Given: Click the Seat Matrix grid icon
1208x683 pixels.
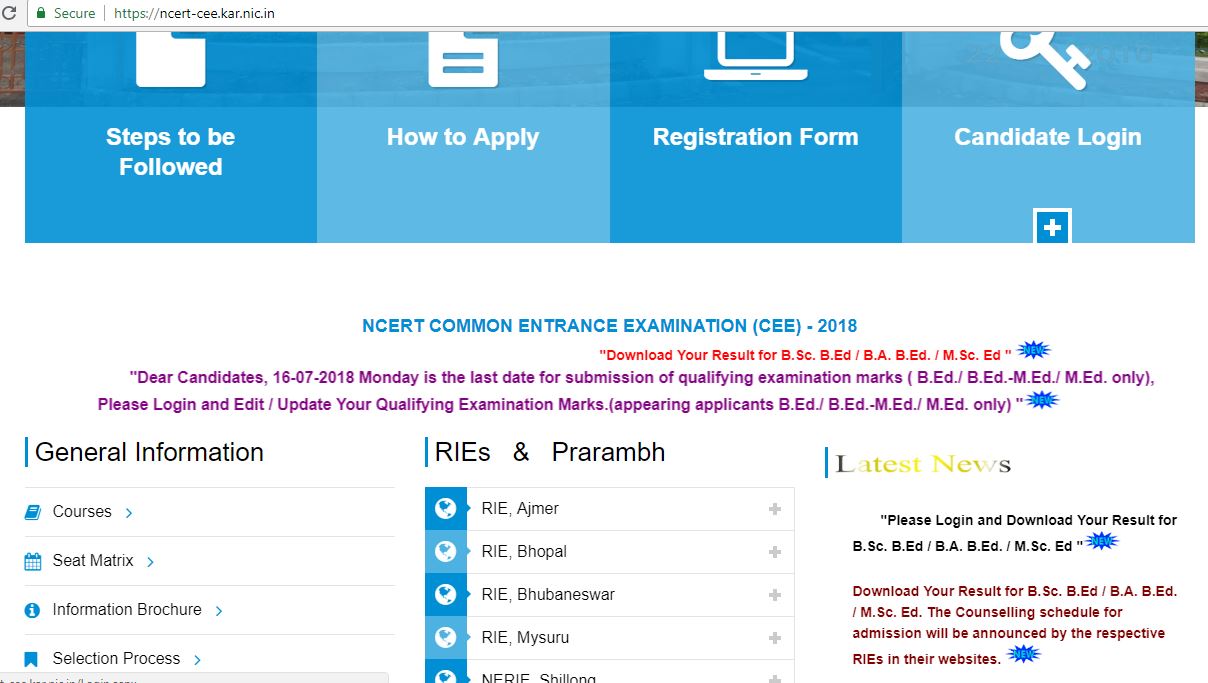Looking at the screenshot, I should pos(33,561).
